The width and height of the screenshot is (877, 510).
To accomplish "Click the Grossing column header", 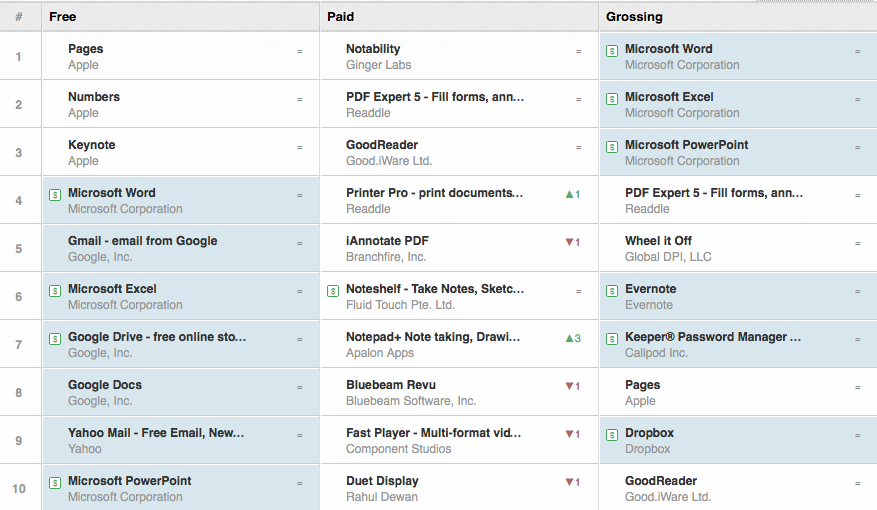I will pos(738,17).
